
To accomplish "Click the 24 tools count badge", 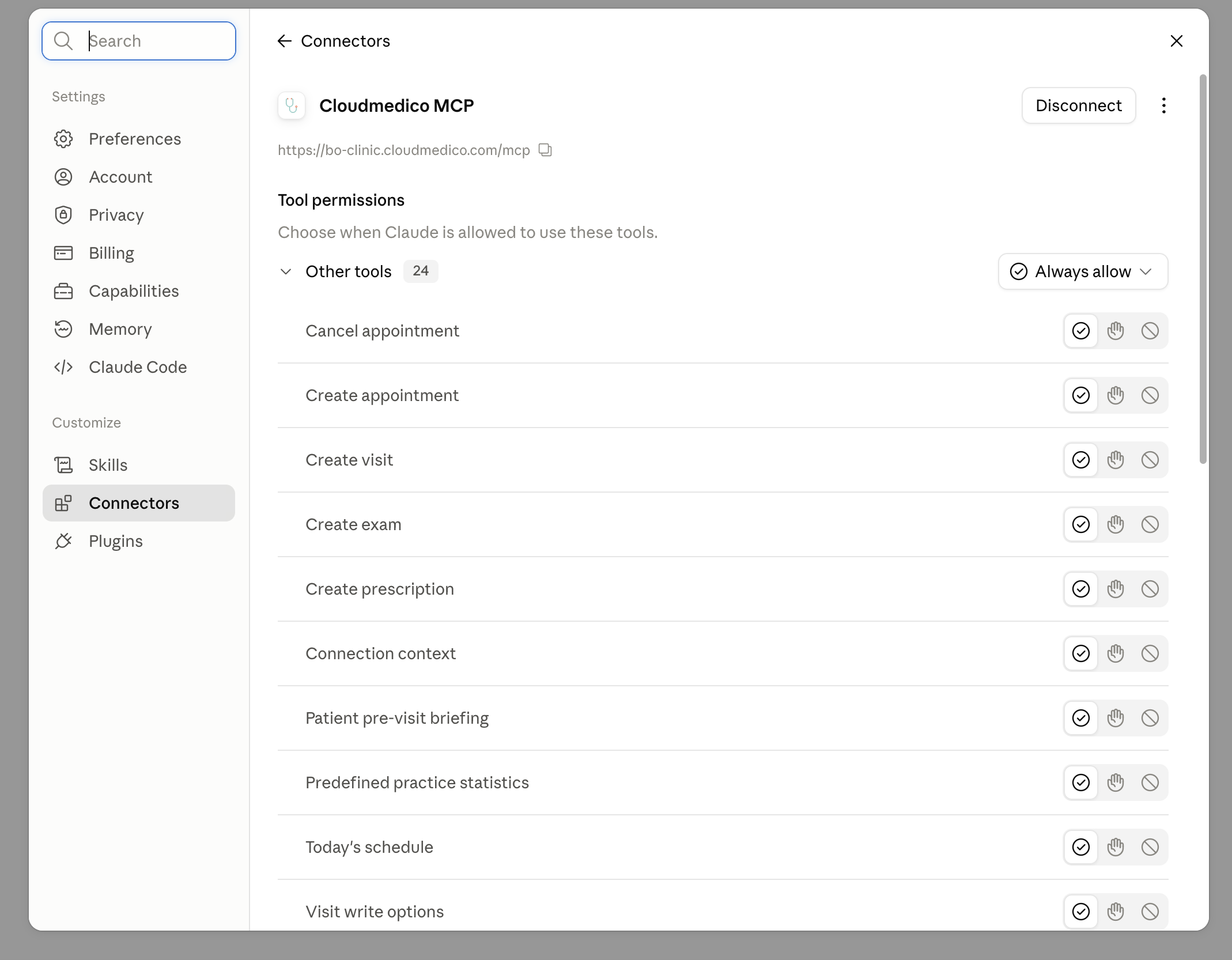I will tap(421, 271).
